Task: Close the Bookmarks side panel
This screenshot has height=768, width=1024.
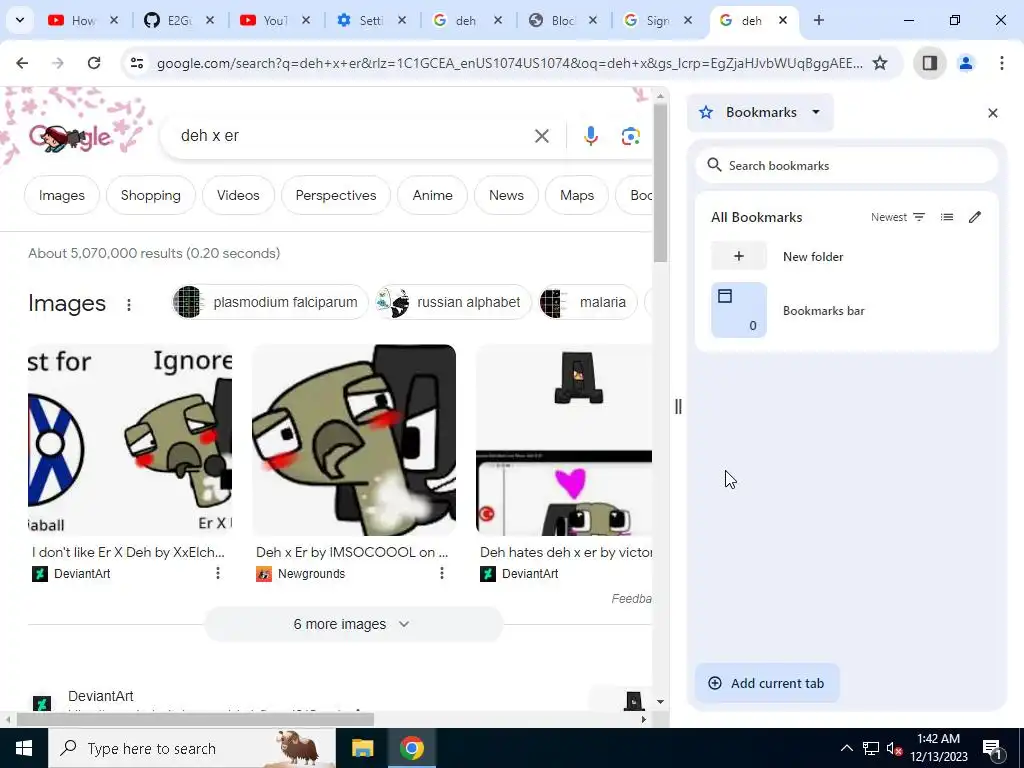Action: [x=993, y=113]
